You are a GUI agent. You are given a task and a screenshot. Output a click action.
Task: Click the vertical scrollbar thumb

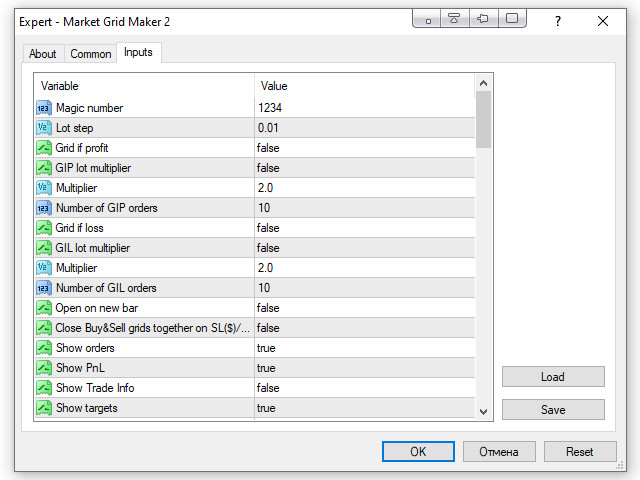[484, 119]
